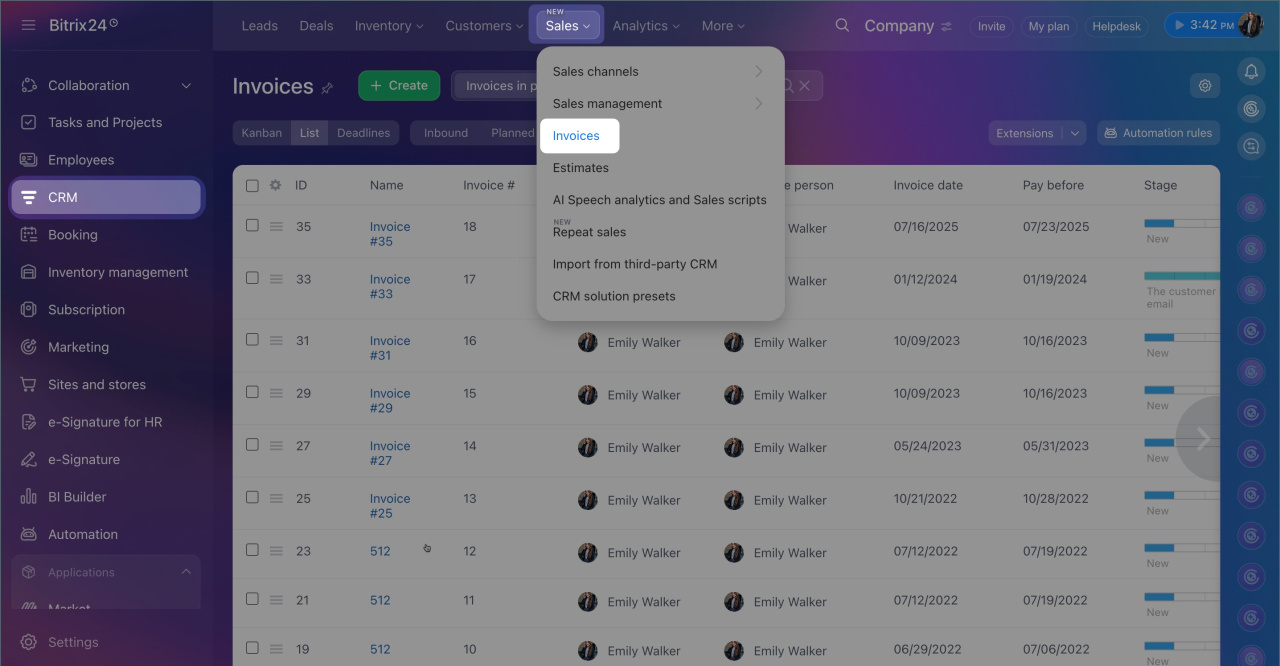Collapse the Collaboration sidebar section
This screenshot has height=666, width=1280.
(x=186, y=86)
